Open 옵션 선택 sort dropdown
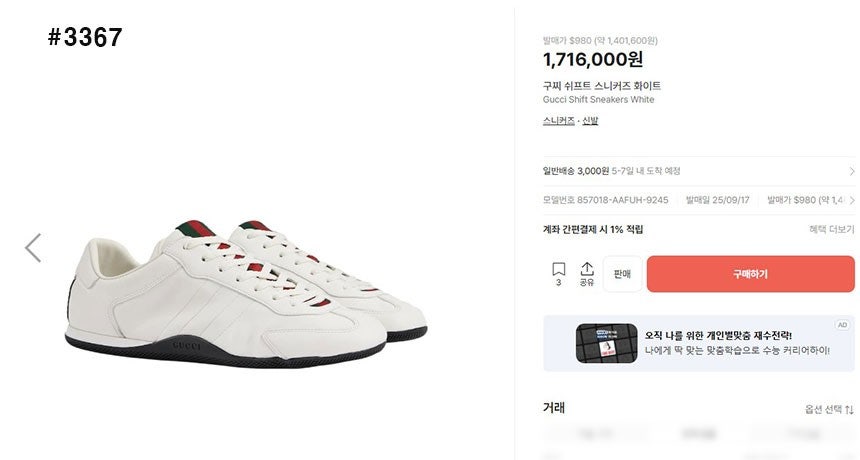This screenshot has width=860, height=460. pyautogui.click(x=829, y=409)
